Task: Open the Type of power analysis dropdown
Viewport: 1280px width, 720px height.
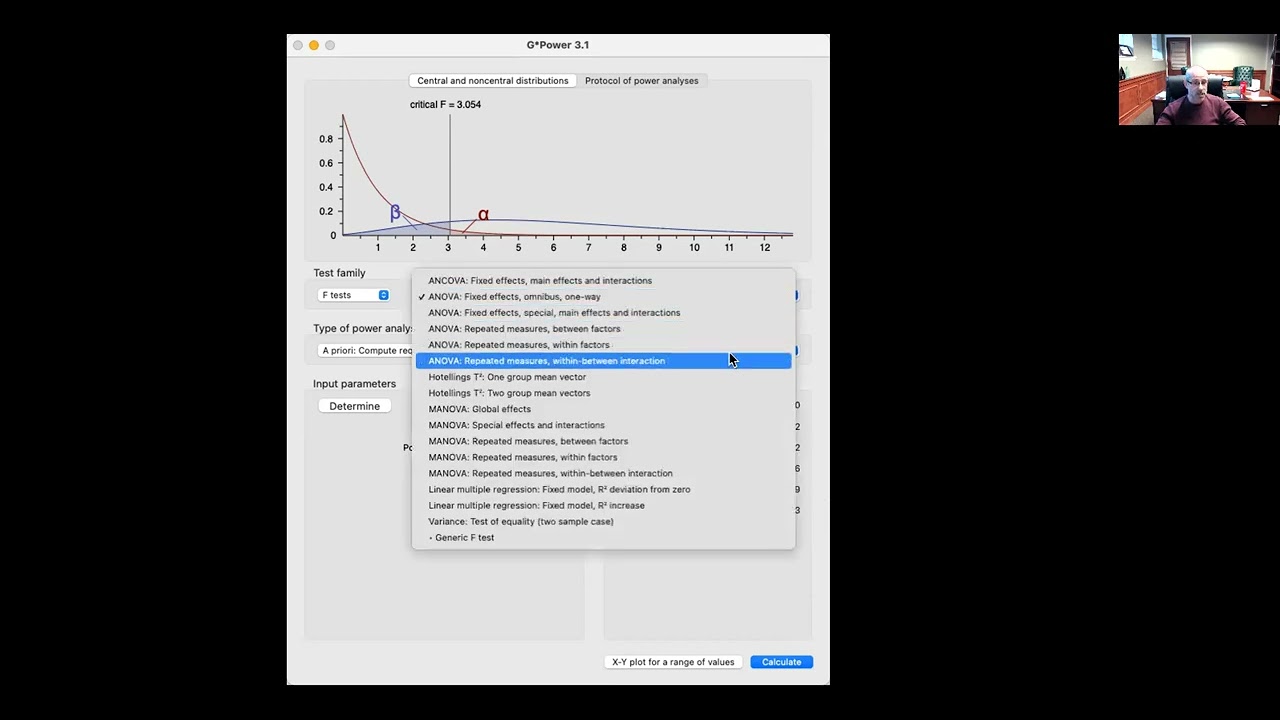Action: [366, 351]
